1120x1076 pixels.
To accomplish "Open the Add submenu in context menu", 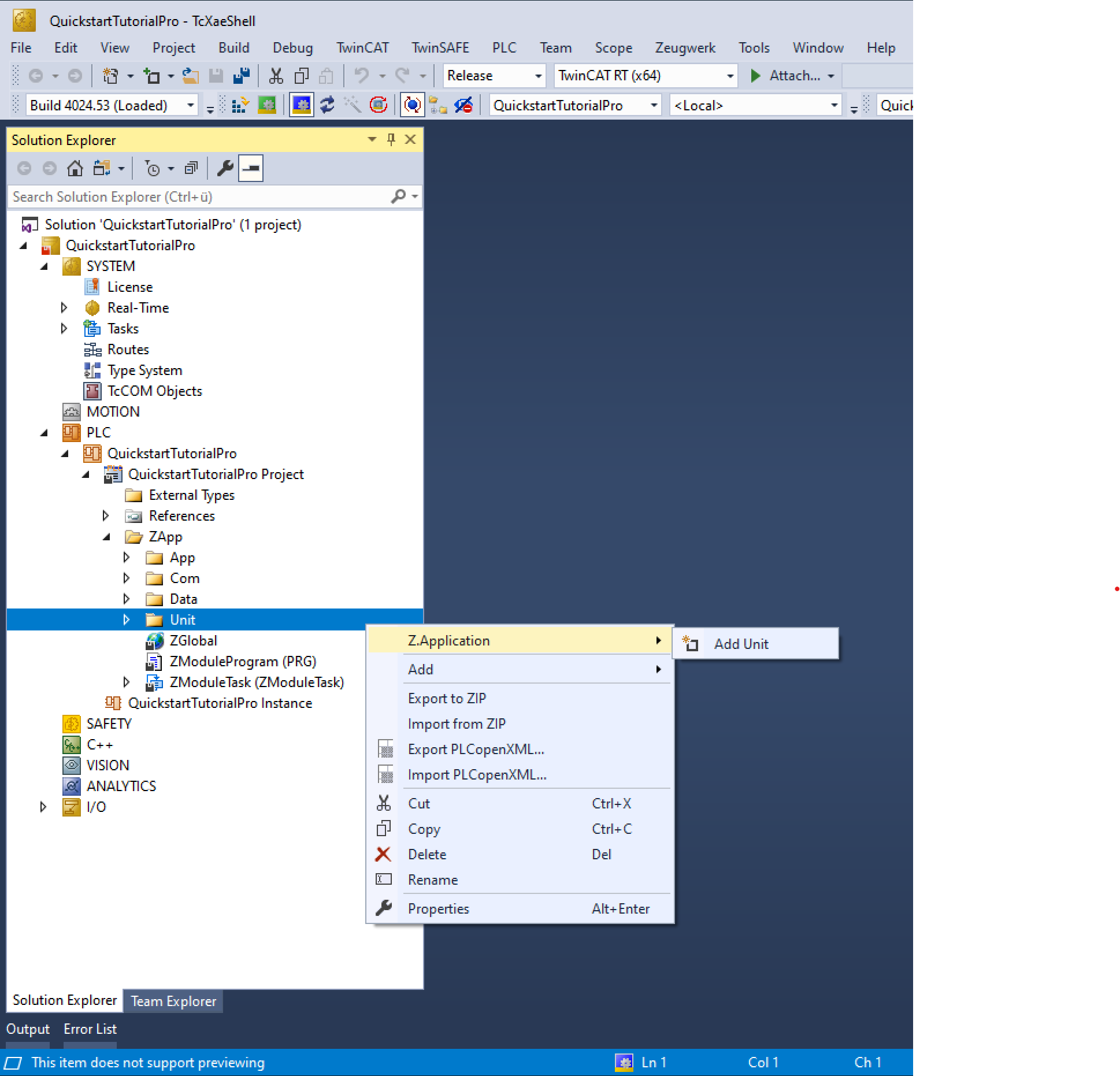I will tap(520, 669).
